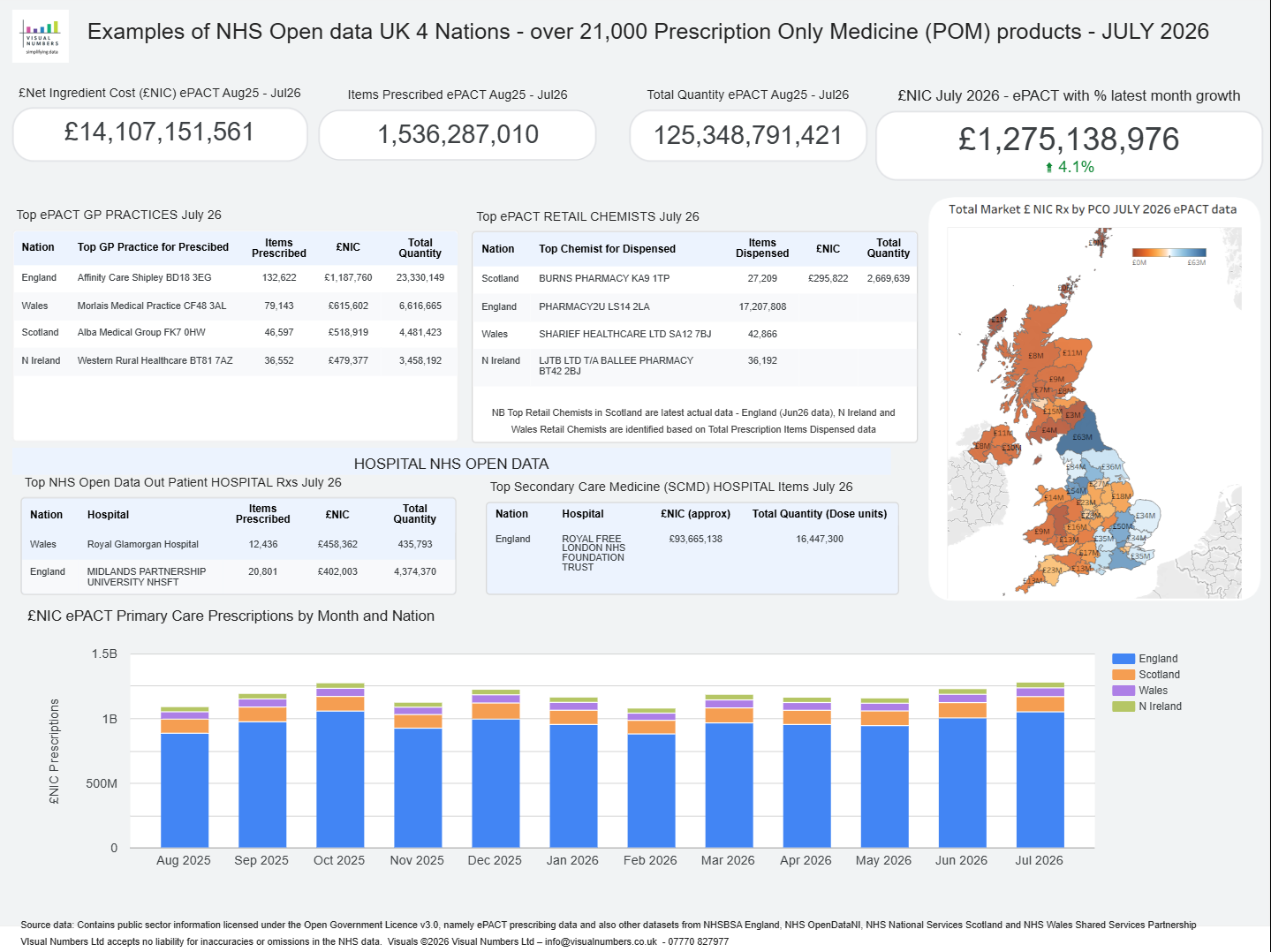1271x952 pixels.
Task: Click the Visual Numbers logo
Action: point(41,36)
